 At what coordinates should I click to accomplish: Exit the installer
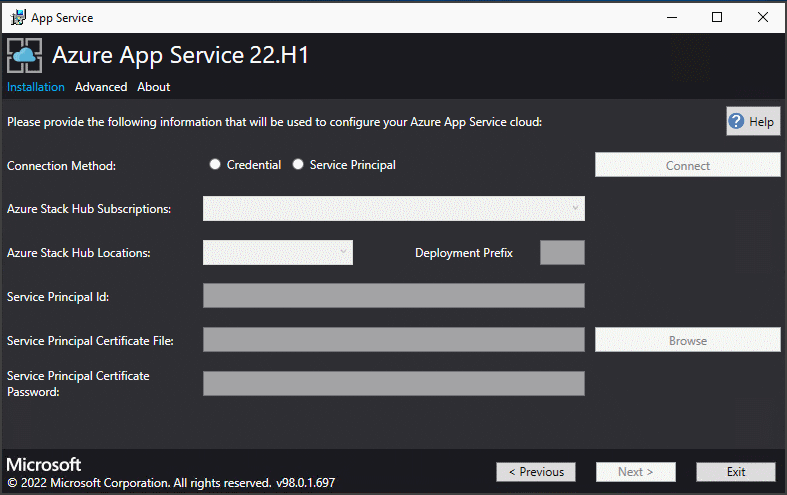click(x=736, y=472)
